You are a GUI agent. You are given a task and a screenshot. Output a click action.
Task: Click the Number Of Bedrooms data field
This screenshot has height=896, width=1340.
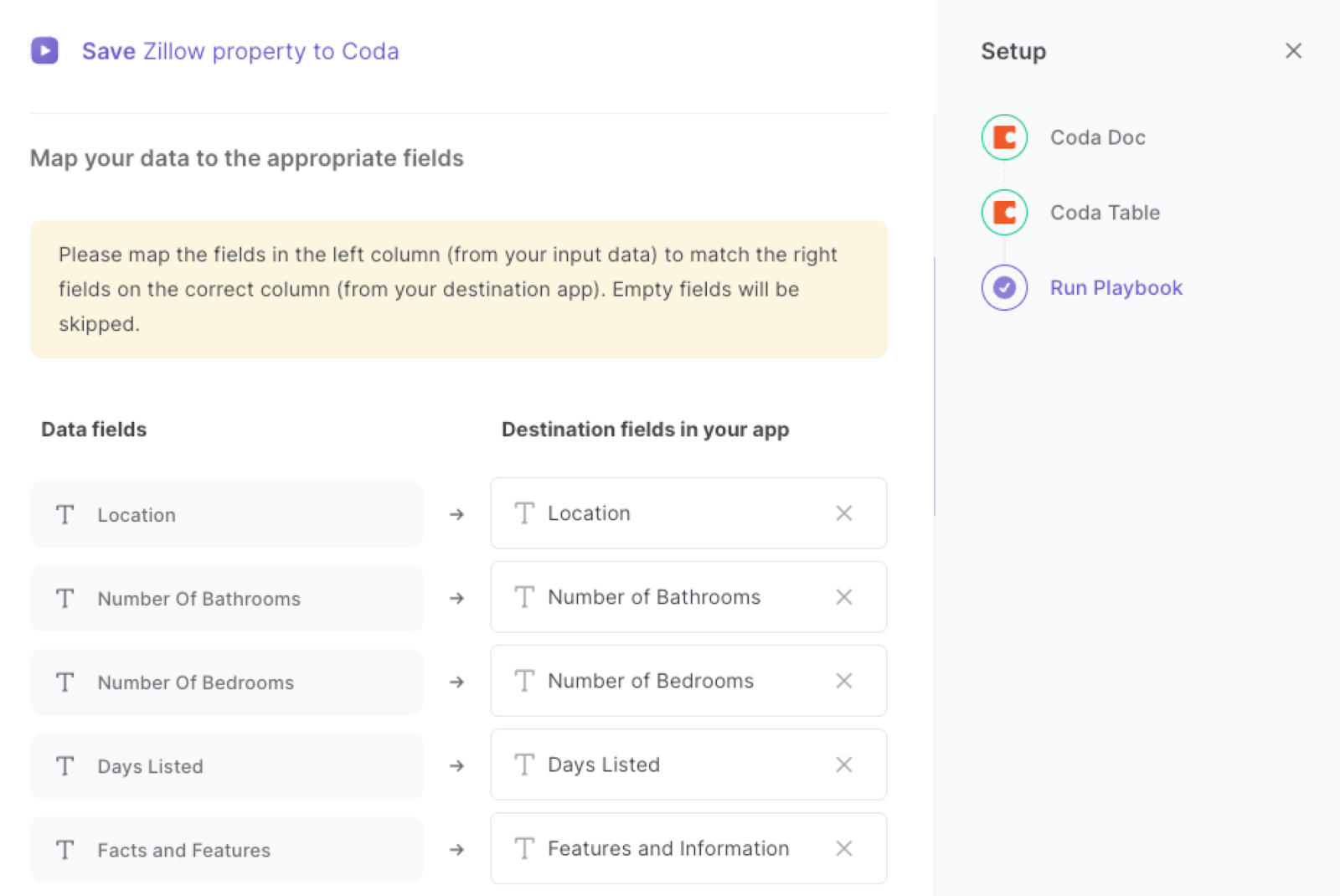click(x=227, y=682)
